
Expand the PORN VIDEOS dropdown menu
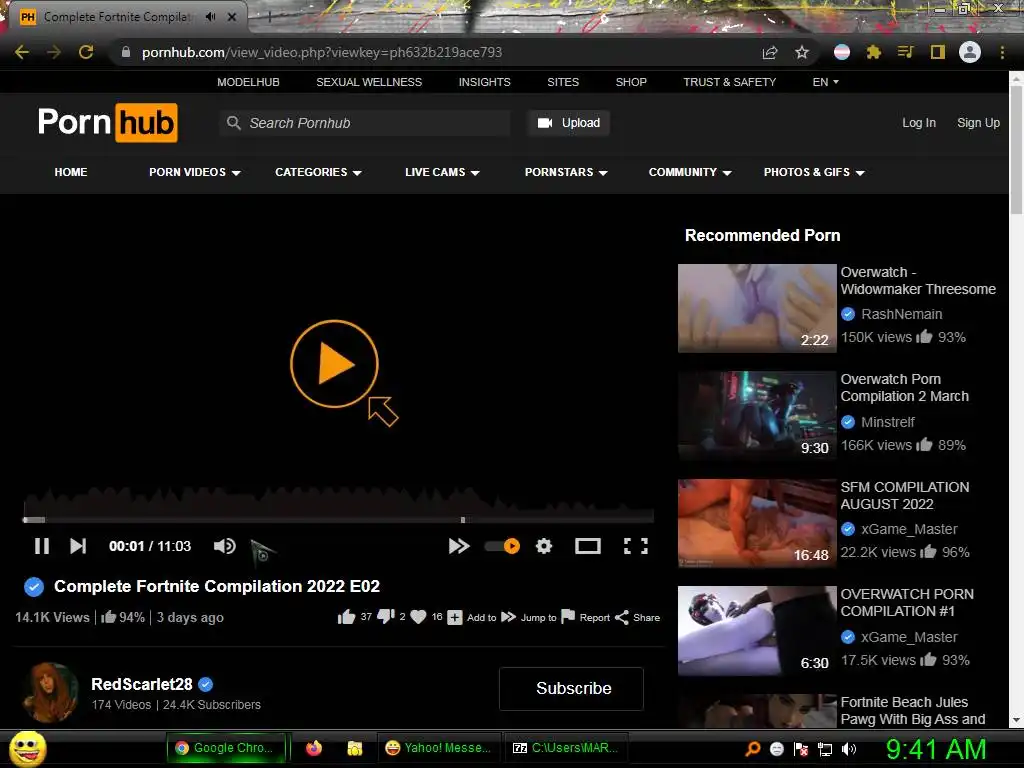coord(195,172)
